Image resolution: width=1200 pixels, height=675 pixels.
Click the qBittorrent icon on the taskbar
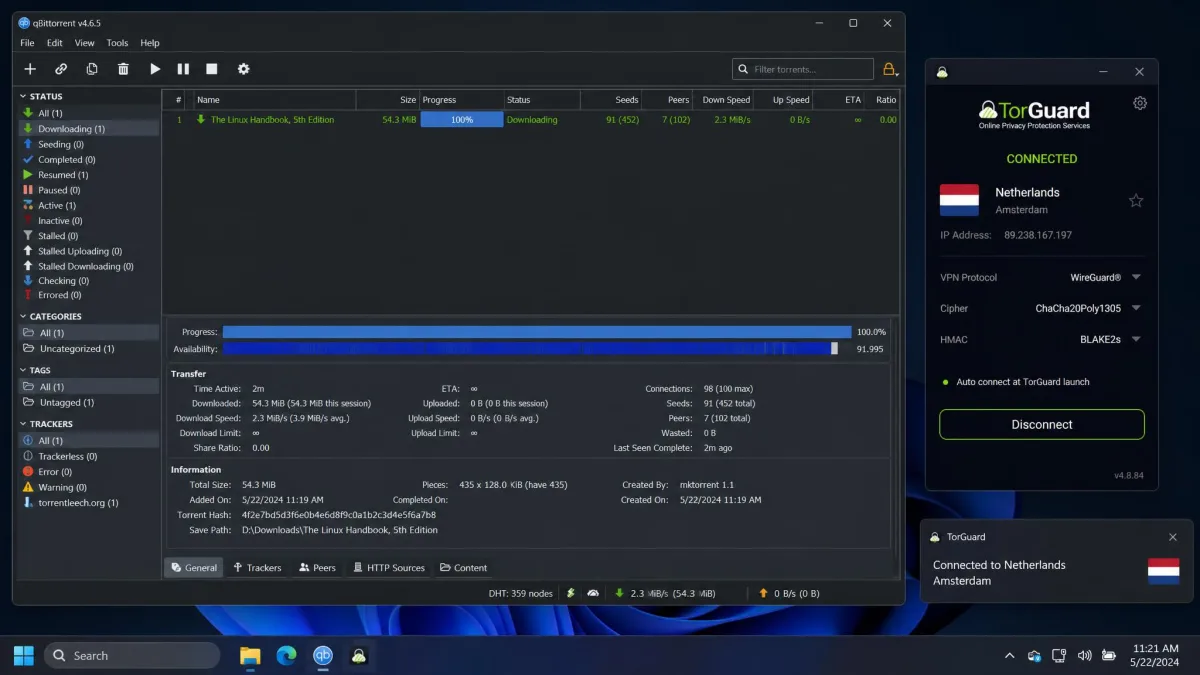pos(323,656)
